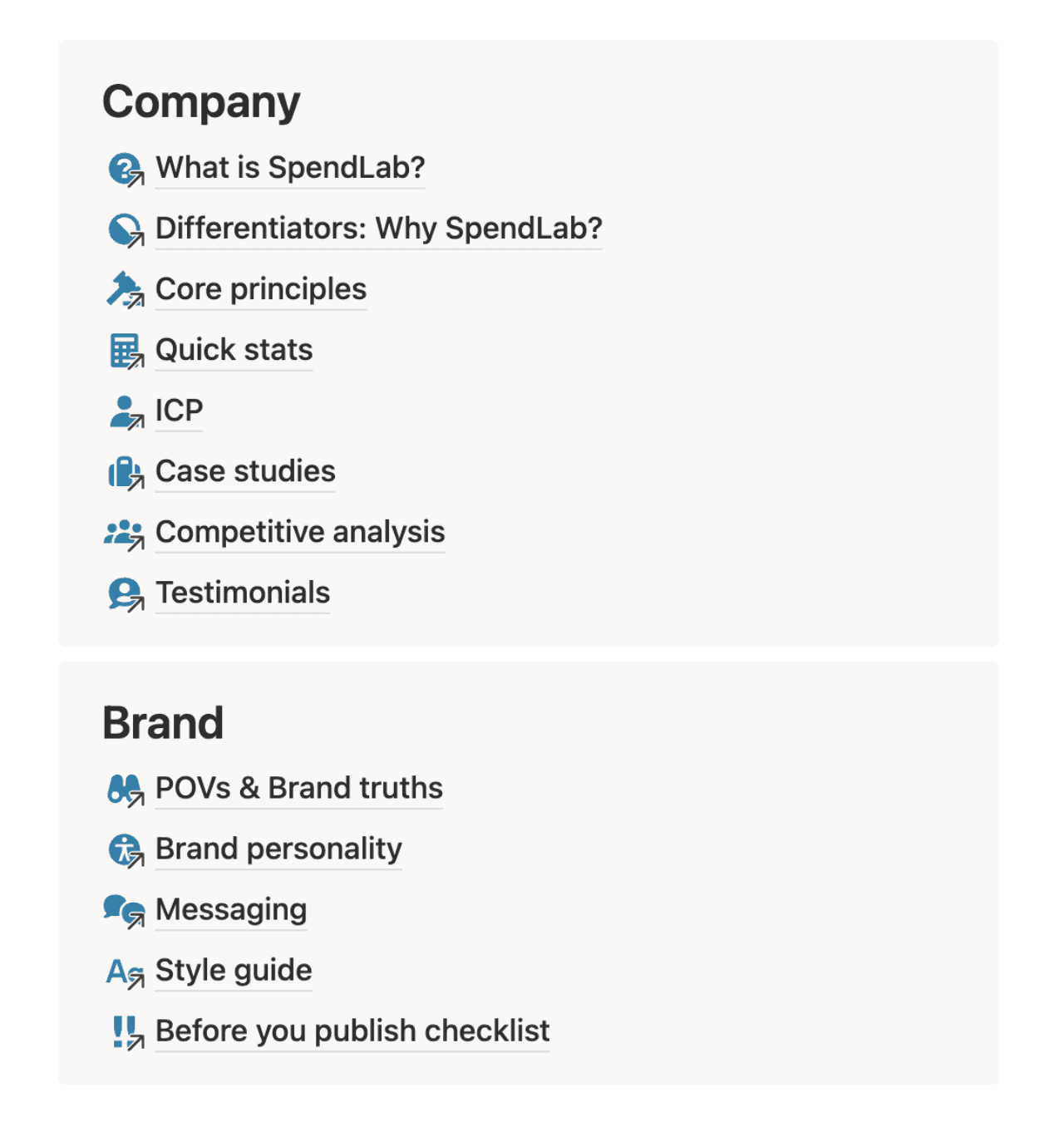Open Differentiators: Why SpendLab? link
This screenshot has width=1064, height=1122.
click(378, 229)
